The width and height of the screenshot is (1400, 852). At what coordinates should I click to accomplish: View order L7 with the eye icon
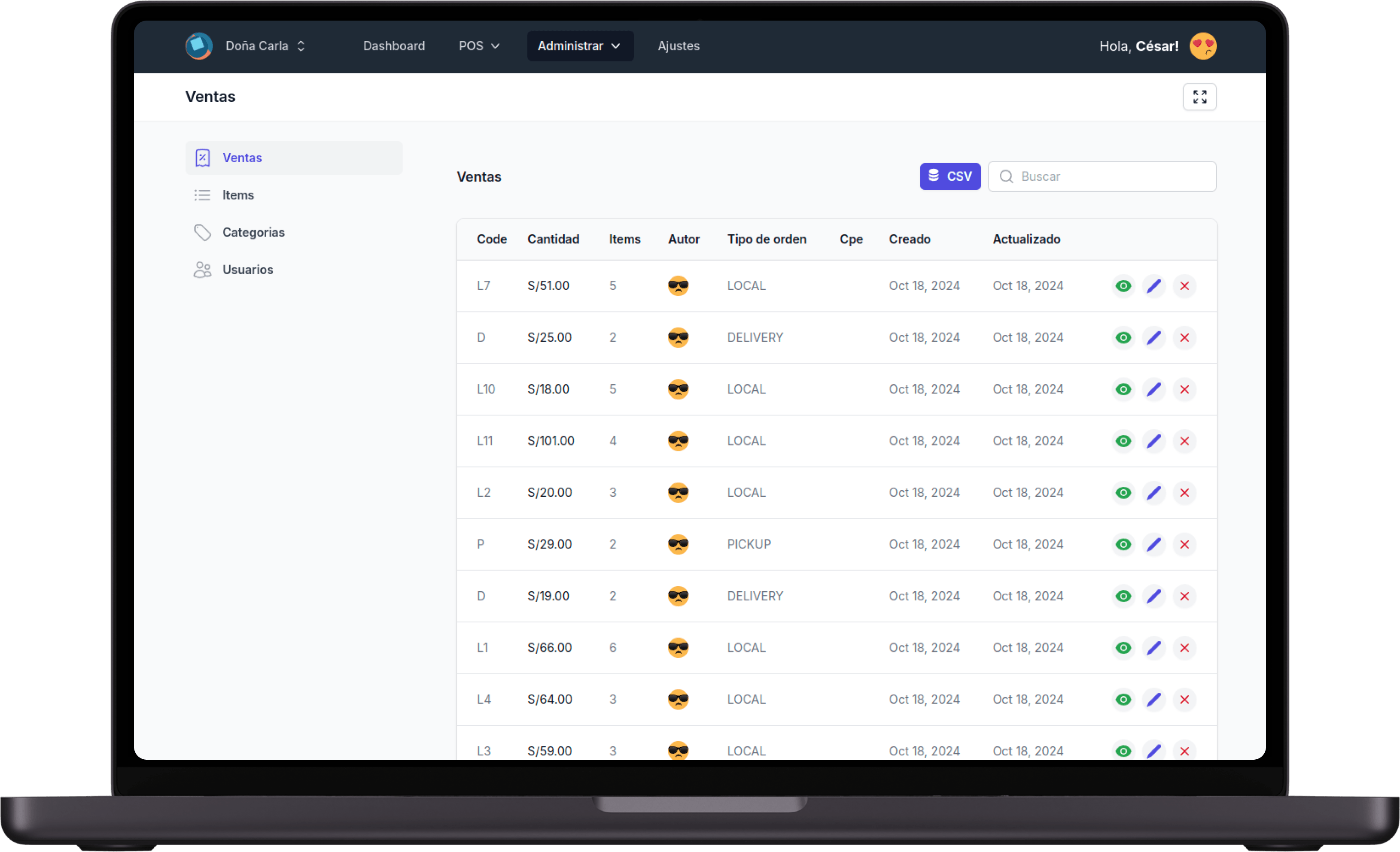pyautogui.click(x=1123, y=286)
